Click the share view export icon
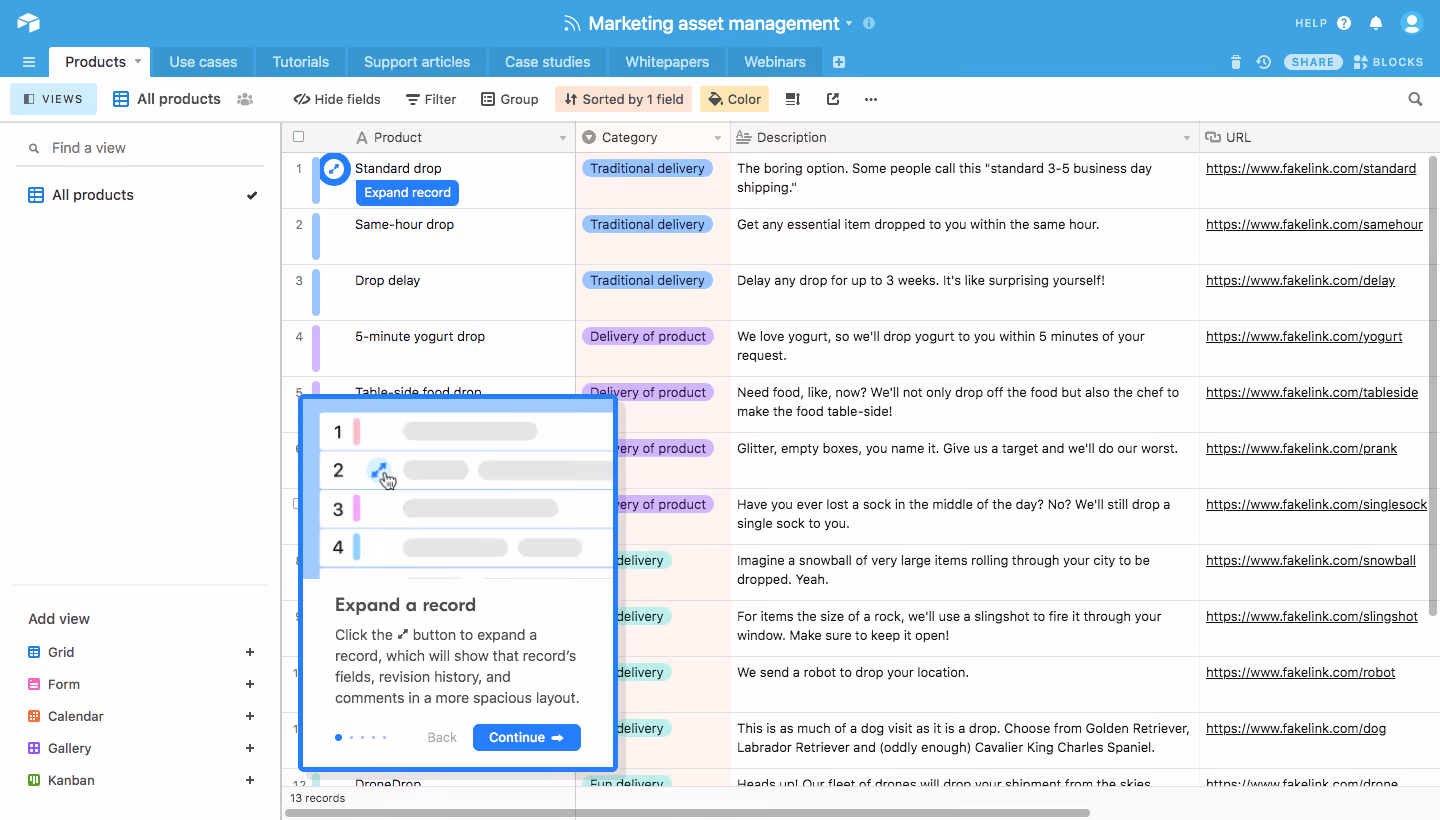The image size is (1440, 820). tap(832, 99)
